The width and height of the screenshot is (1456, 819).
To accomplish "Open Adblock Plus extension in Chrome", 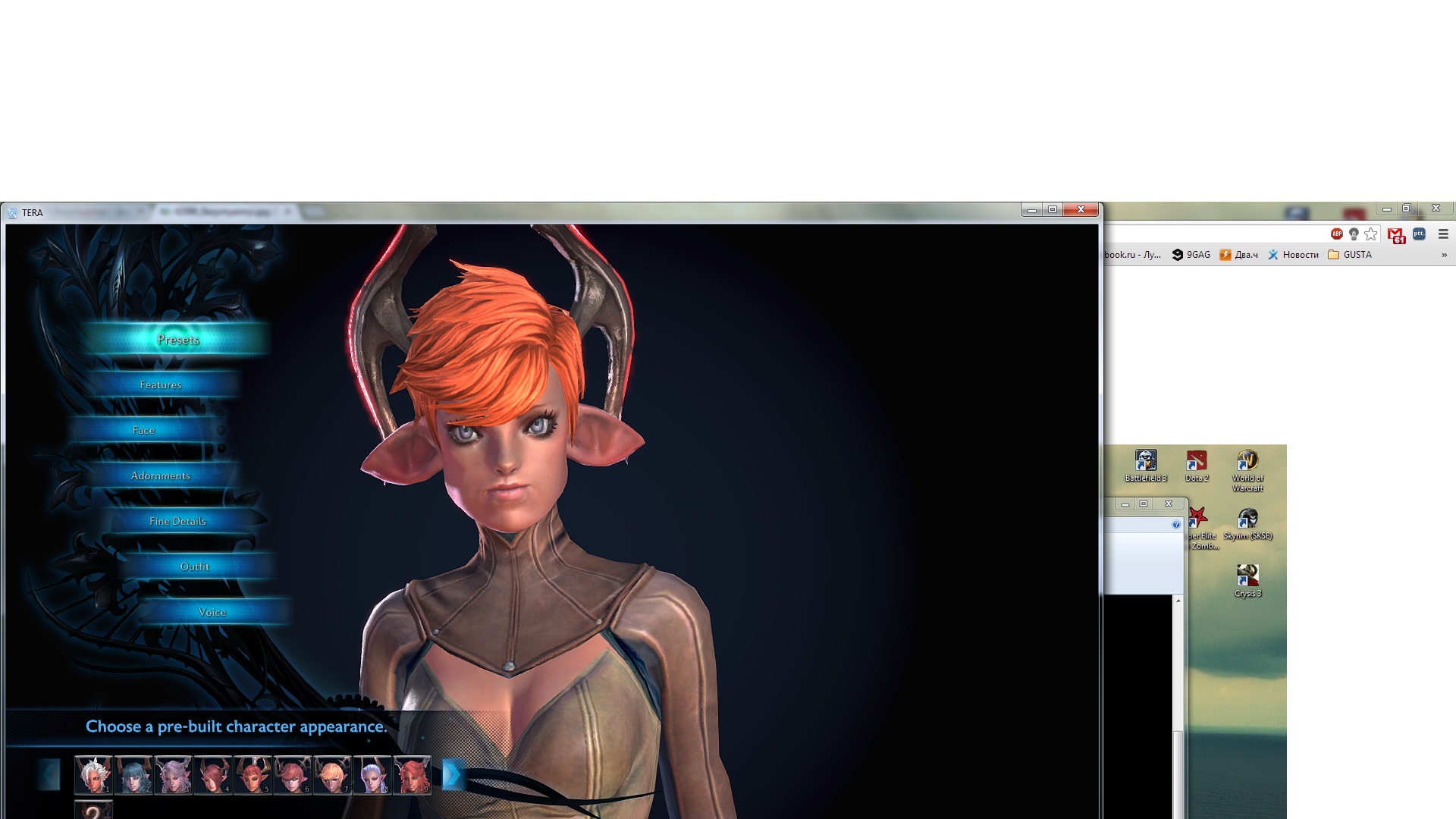I will coord(1337,234).
